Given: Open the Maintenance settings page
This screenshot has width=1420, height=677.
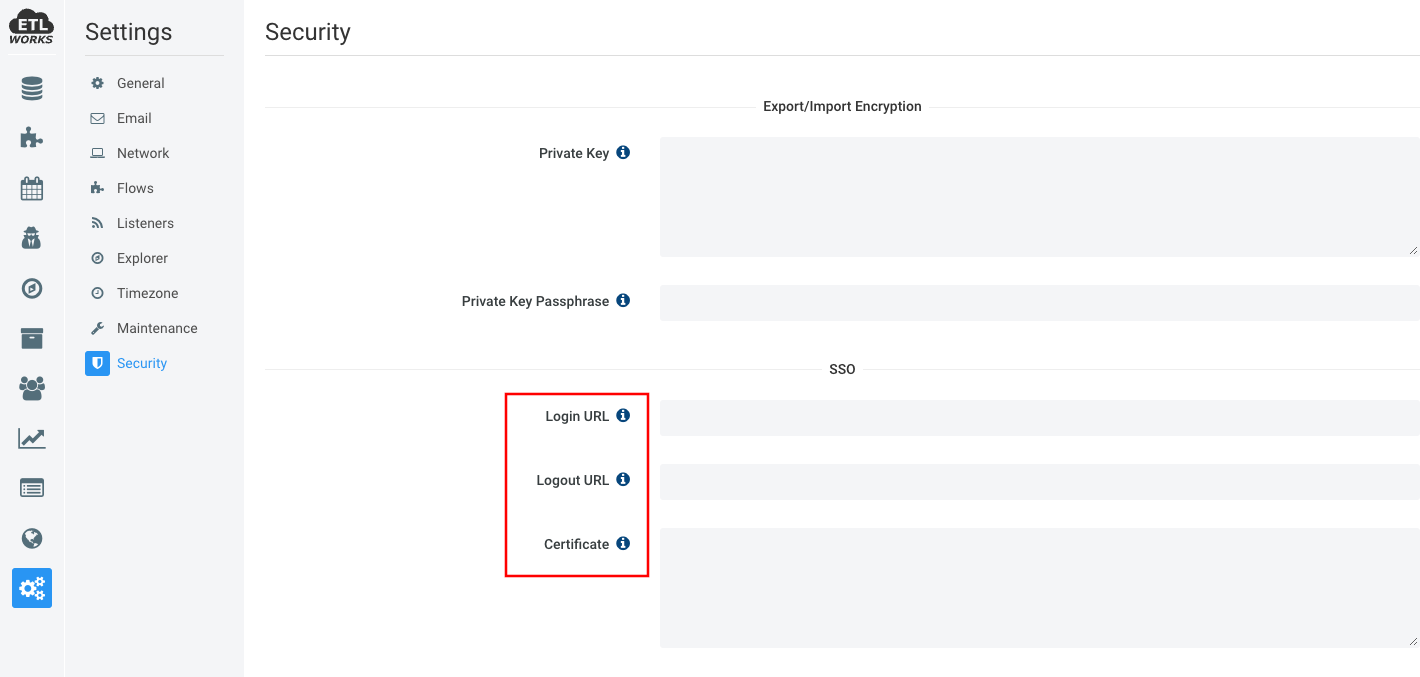Looking at the screenshot, I should click(x=157, y=328).
